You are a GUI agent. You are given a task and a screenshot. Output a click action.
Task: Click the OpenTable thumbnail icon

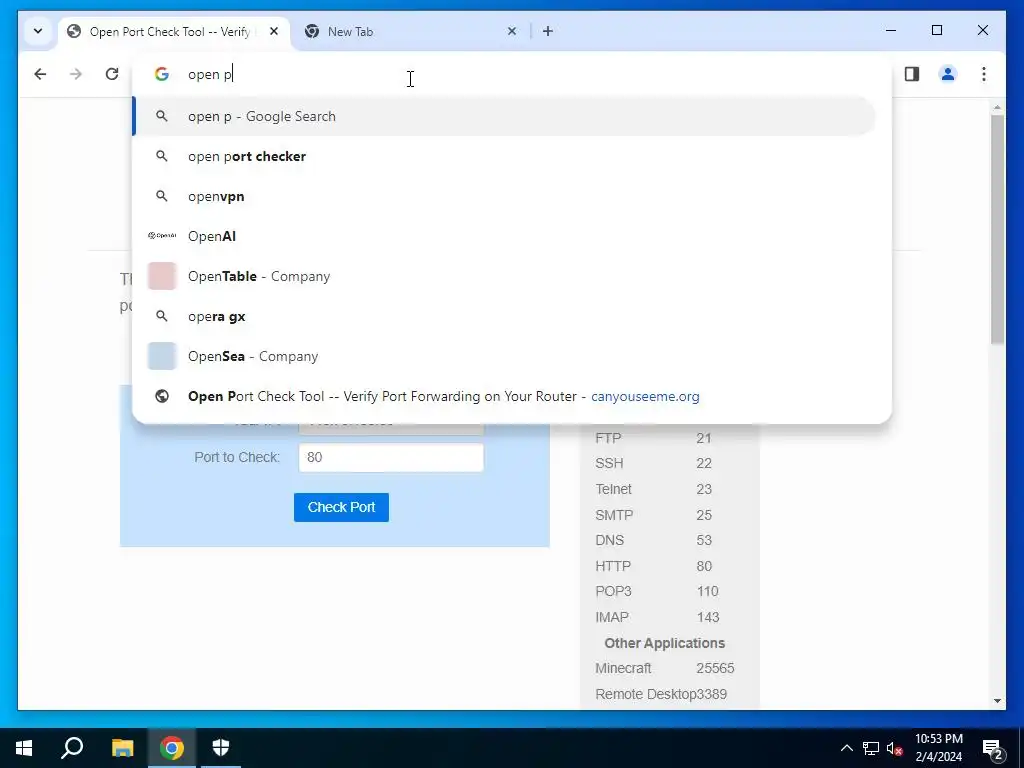point(162,276)
